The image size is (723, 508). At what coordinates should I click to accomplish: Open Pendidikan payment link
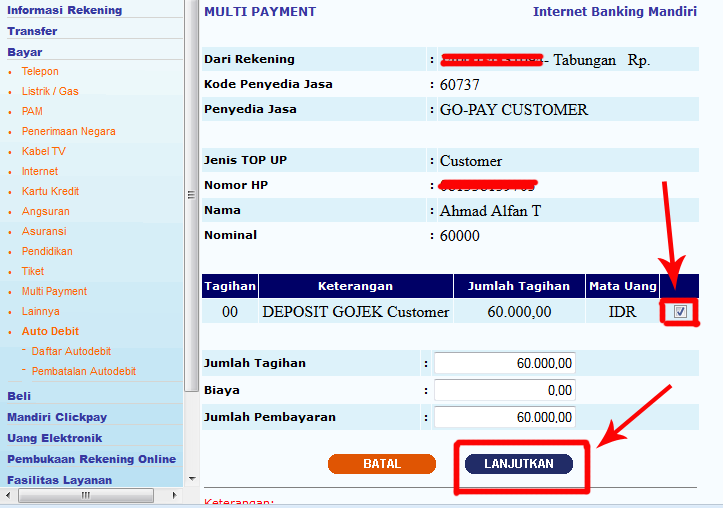point(47,251)
